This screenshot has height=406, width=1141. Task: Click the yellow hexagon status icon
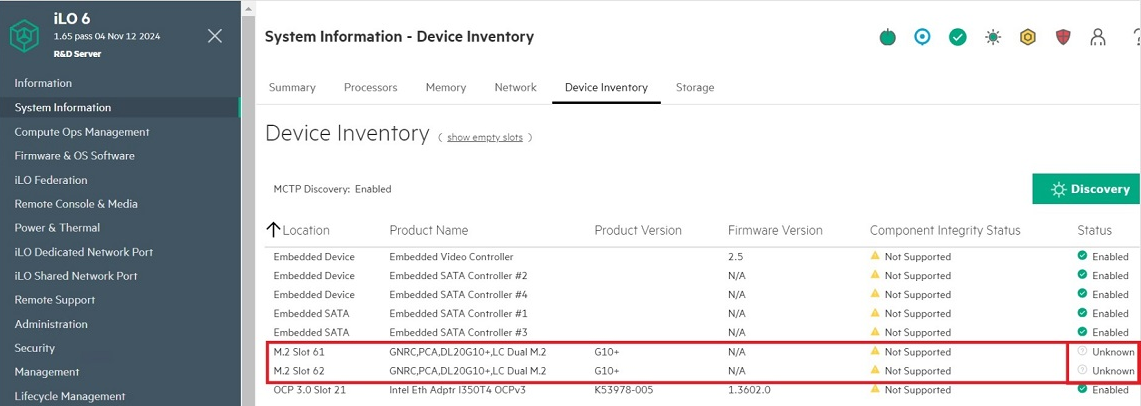point(1027,37)
